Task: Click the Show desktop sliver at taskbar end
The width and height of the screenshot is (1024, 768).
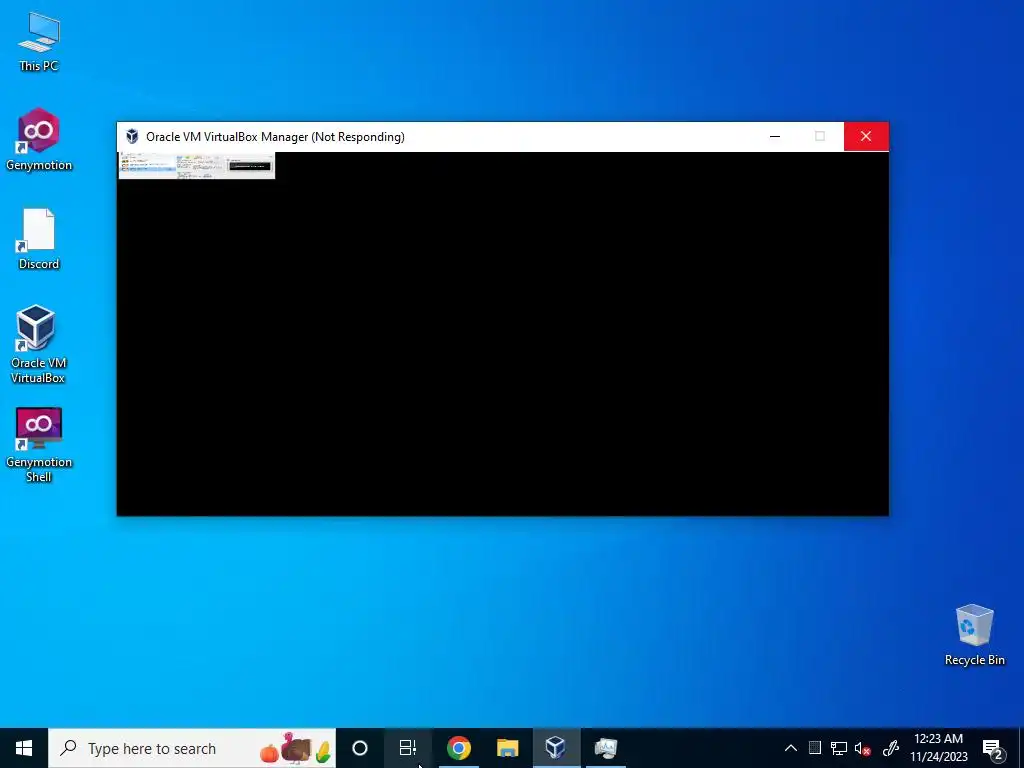Action: click(x=1021, y=748)
